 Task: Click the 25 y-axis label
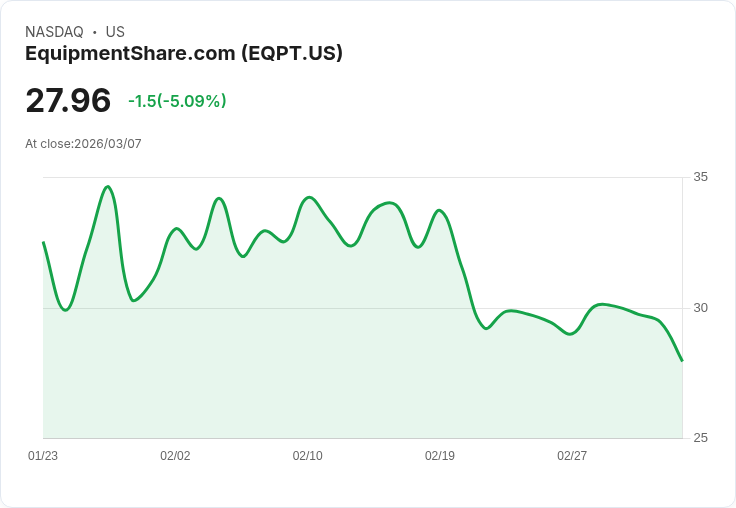click(x=700, y=438)
